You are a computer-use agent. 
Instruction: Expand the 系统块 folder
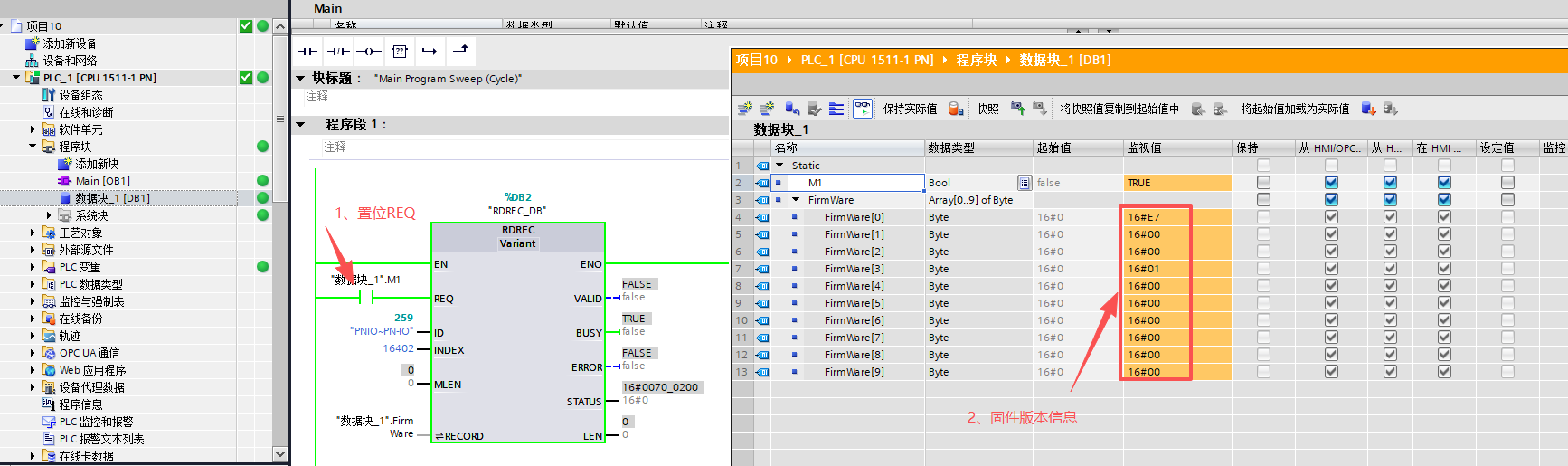(x=49, y=215)
